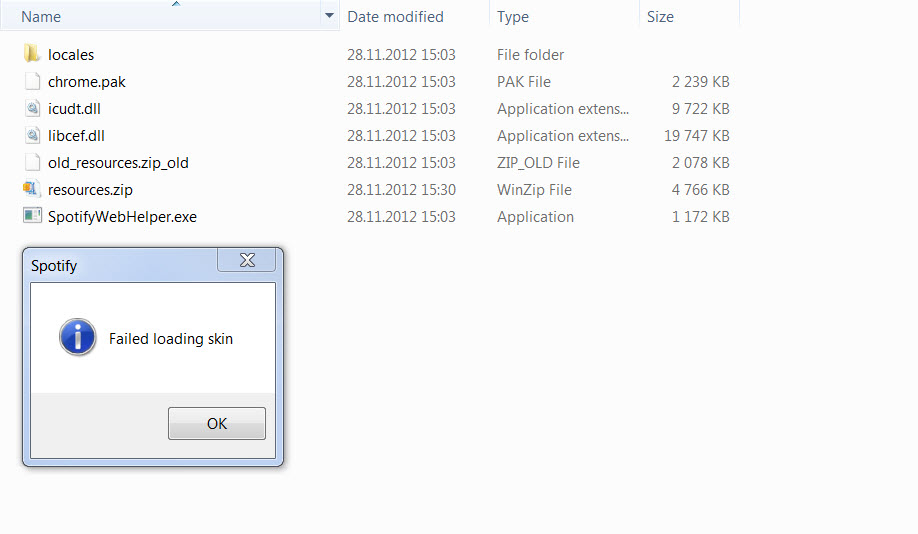Select the SpotifyWebHelper.exe file name
918x534 pixels.
[x=122, y=217]
